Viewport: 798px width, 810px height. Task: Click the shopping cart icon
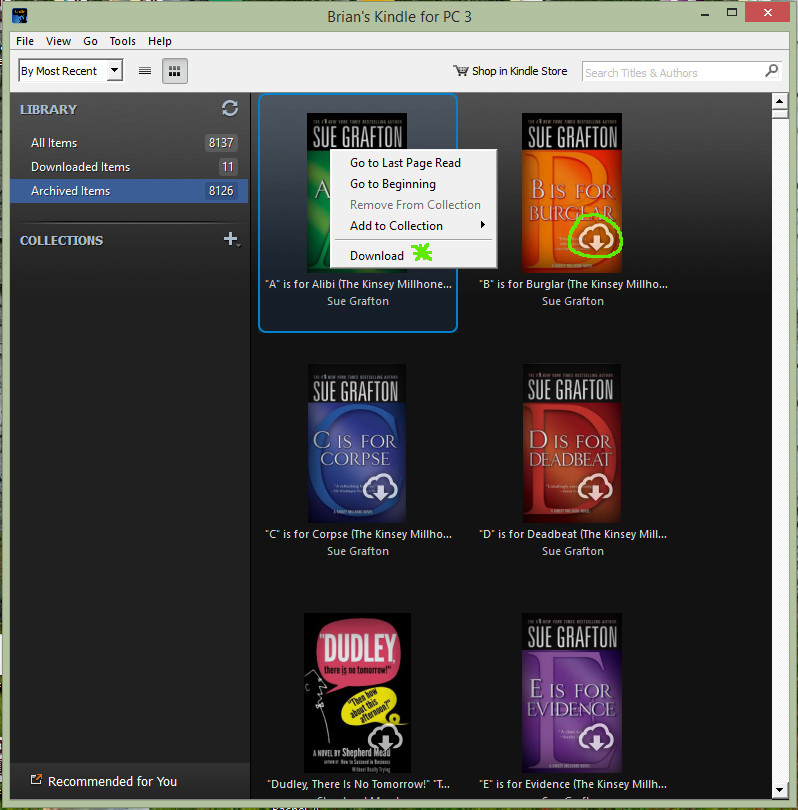461,71
